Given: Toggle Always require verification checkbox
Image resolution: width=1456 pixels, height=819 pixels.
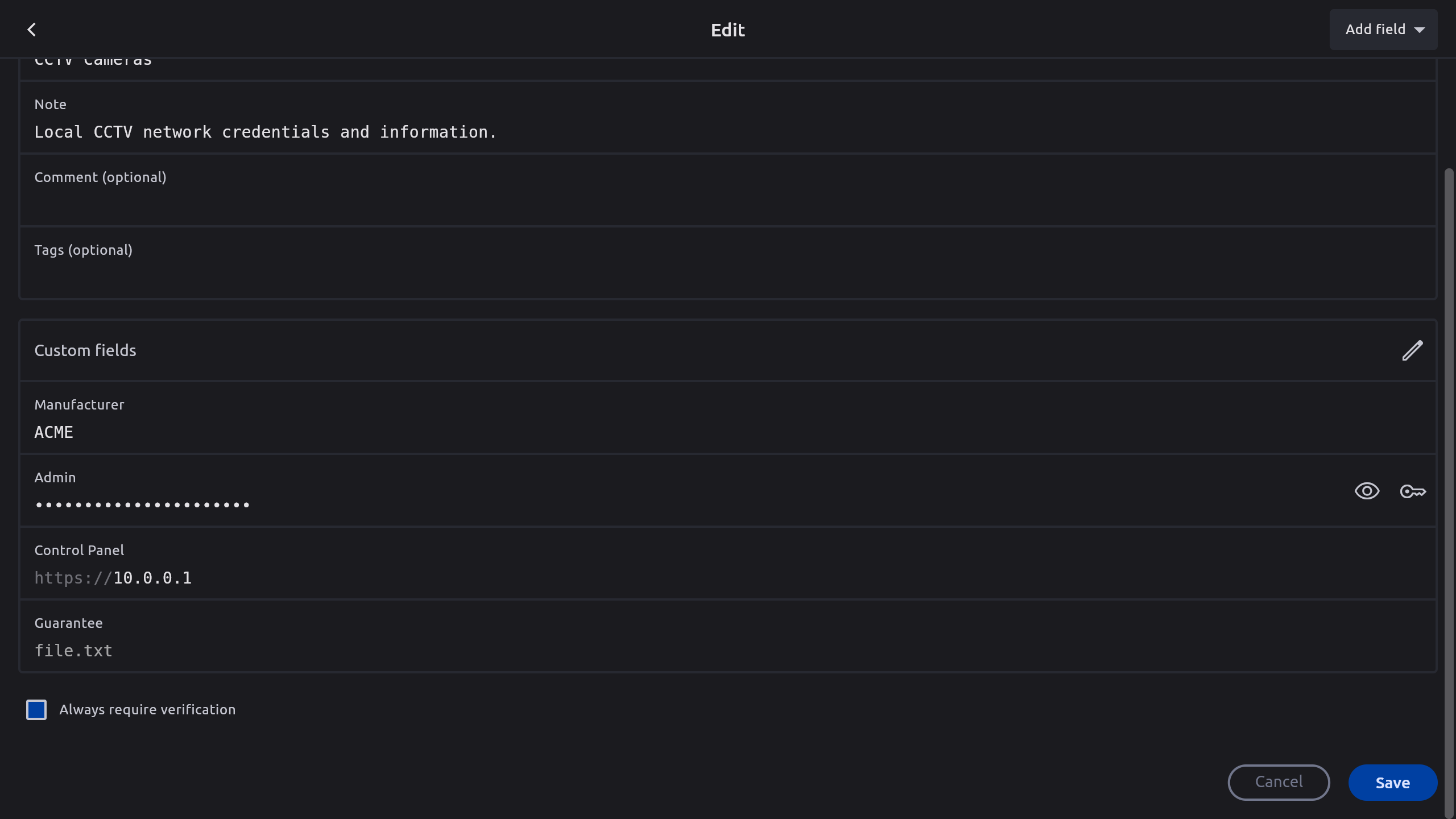Looking at the screenshot, I should pyautogui.click(x=36, y=710).
